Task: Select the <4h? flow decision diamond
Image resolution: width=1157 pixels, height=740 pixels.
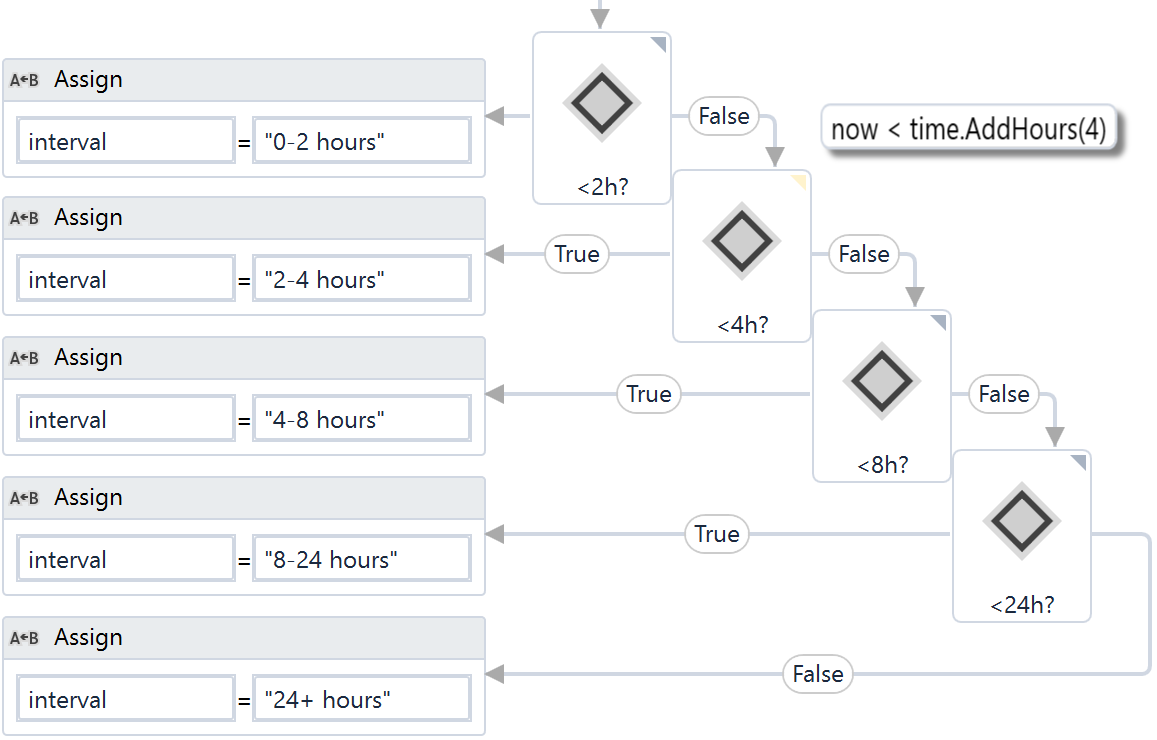Action: tap(741, 241)
